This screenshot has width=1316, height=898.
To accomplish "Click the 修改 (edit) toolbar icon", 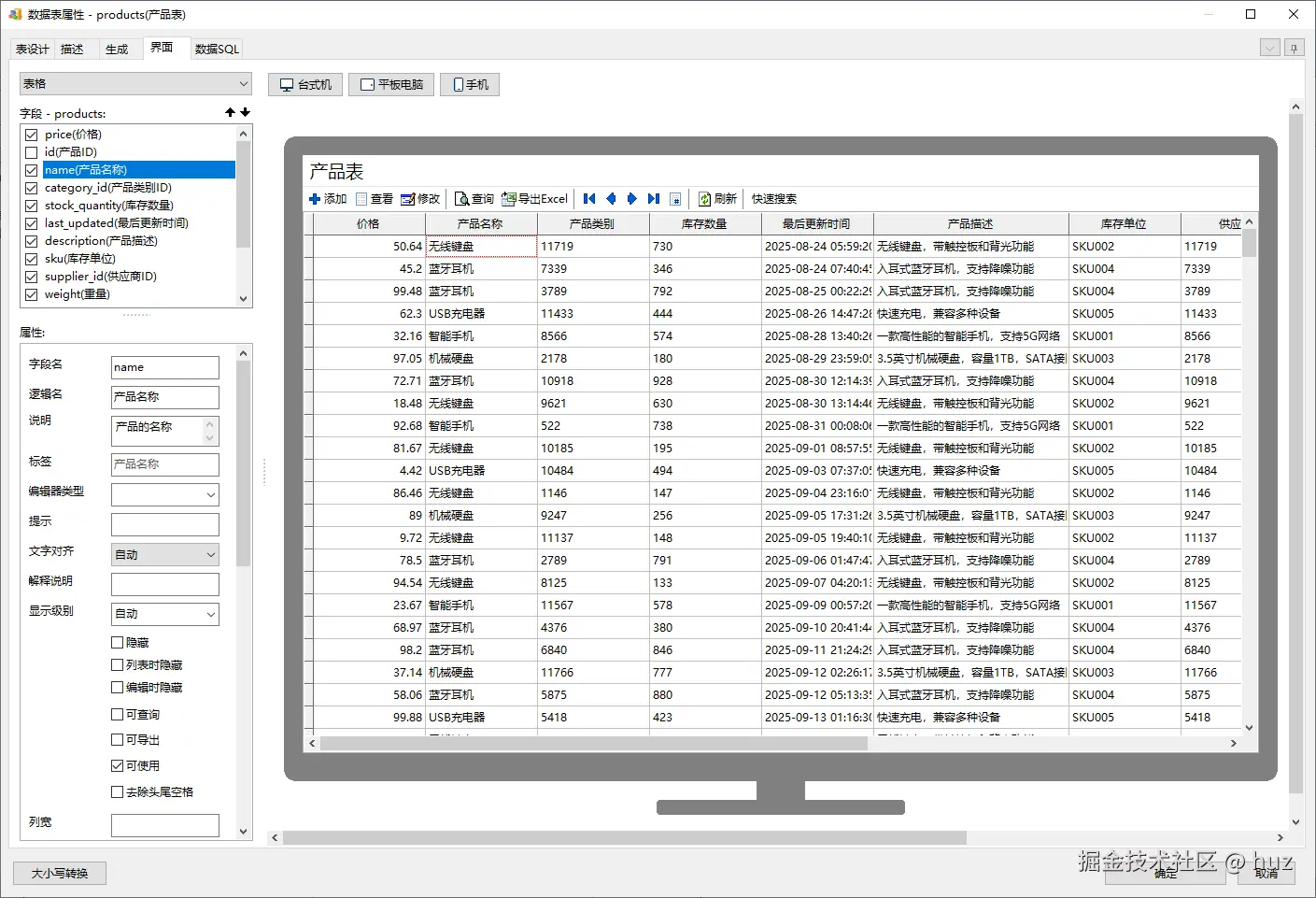I will tap(407, 199).
